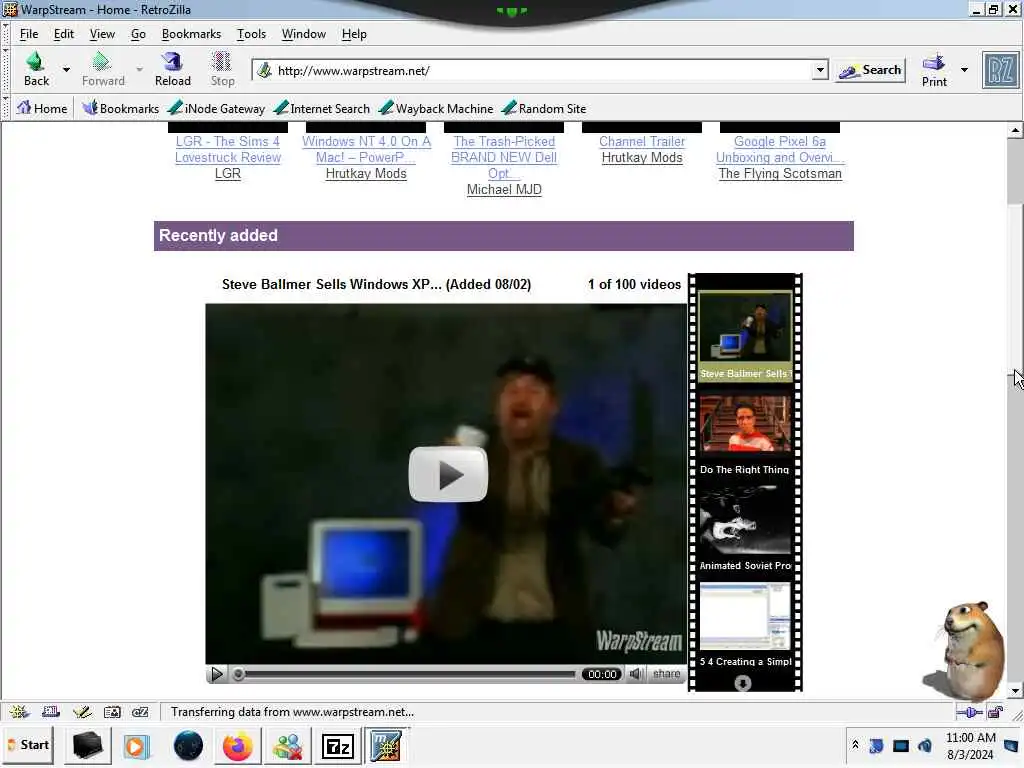
Task: Open the Channel Trailer video link
Action: [642, 141]
